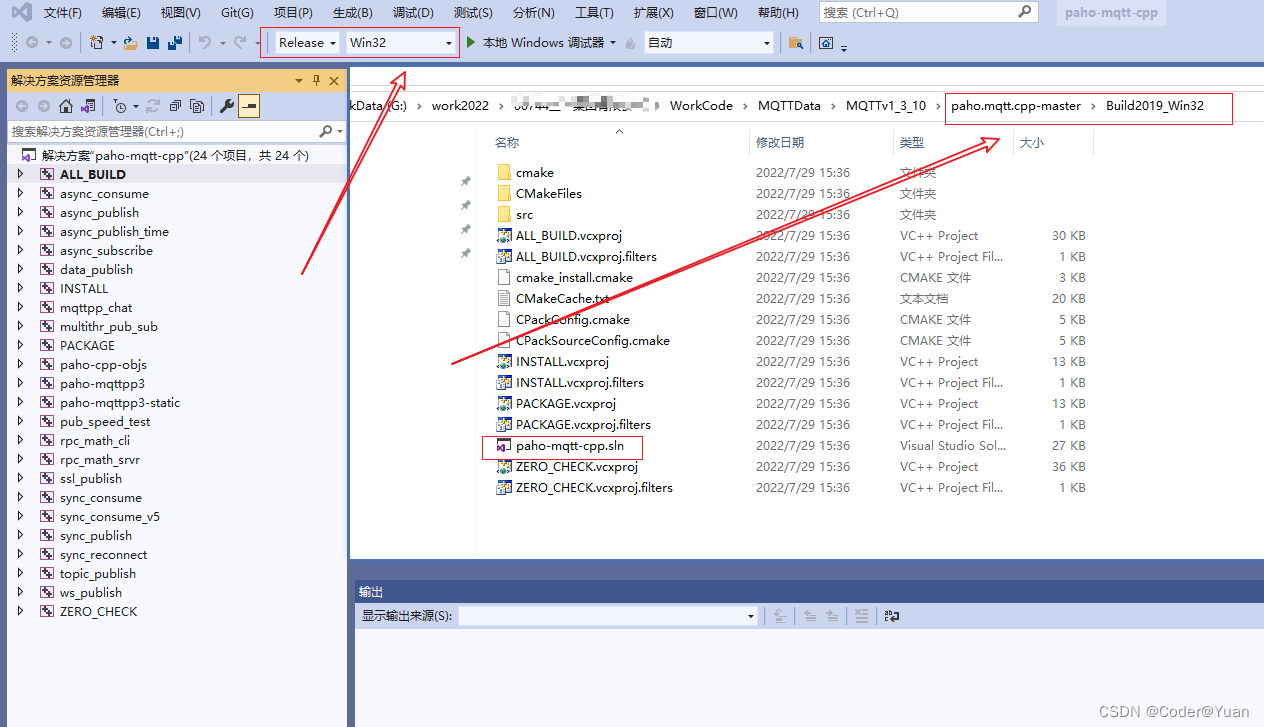Click MQTTData in the breadcrumb path
The height and width of the screenshot is (727, 1264).
[x=789, y=105]
